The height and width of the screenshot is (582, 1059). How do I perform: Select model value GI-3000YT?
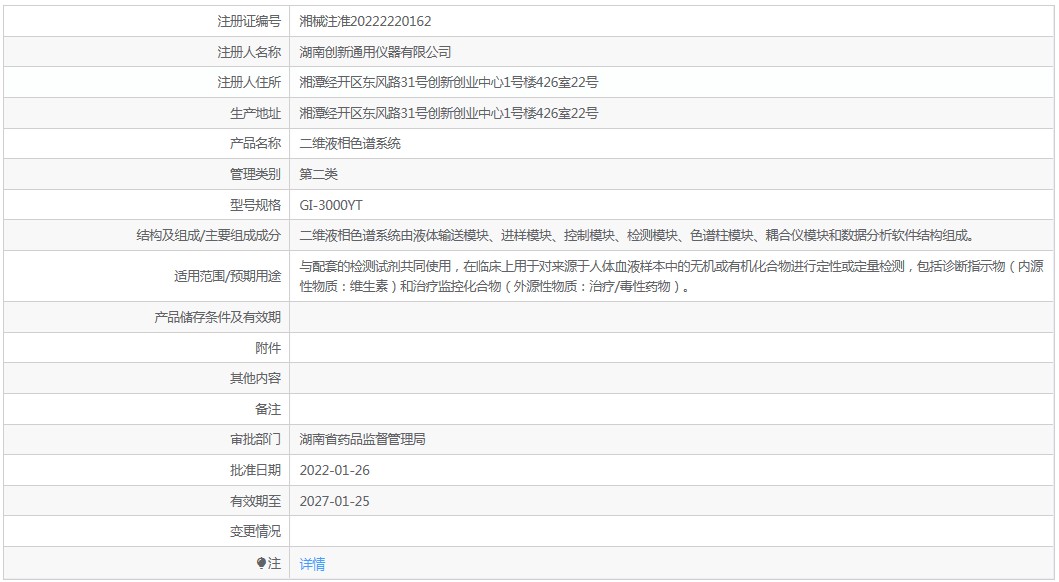331,205
